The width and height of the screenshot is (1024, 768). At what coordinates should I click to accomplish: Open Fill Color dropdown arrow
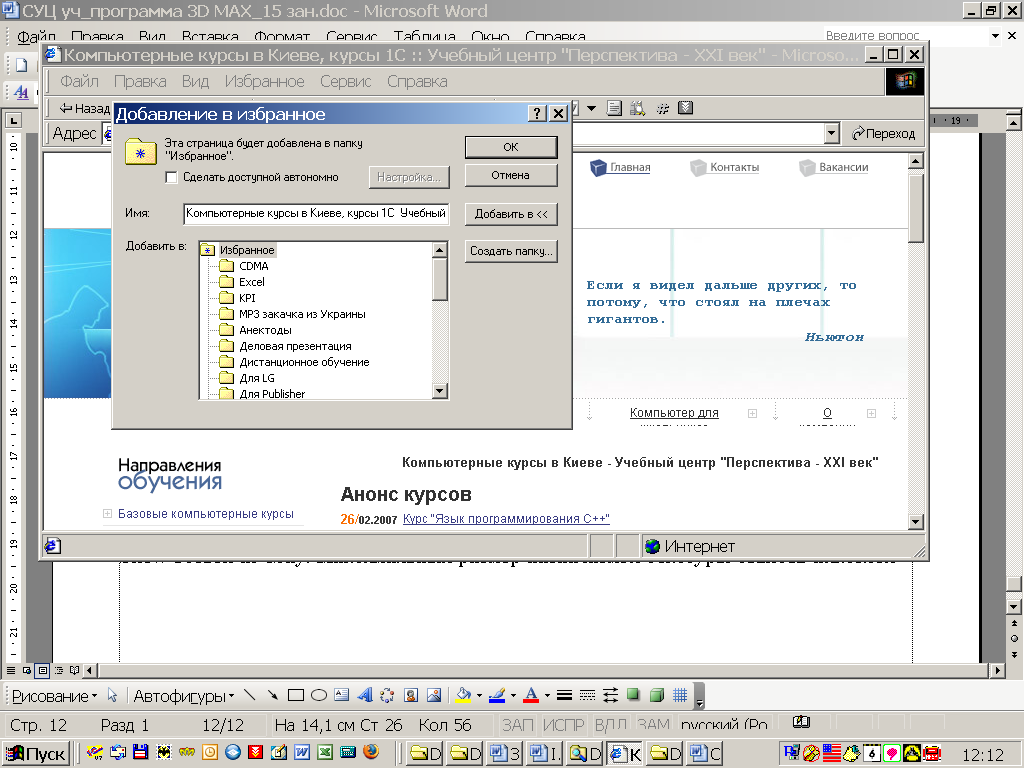(479, 696)
